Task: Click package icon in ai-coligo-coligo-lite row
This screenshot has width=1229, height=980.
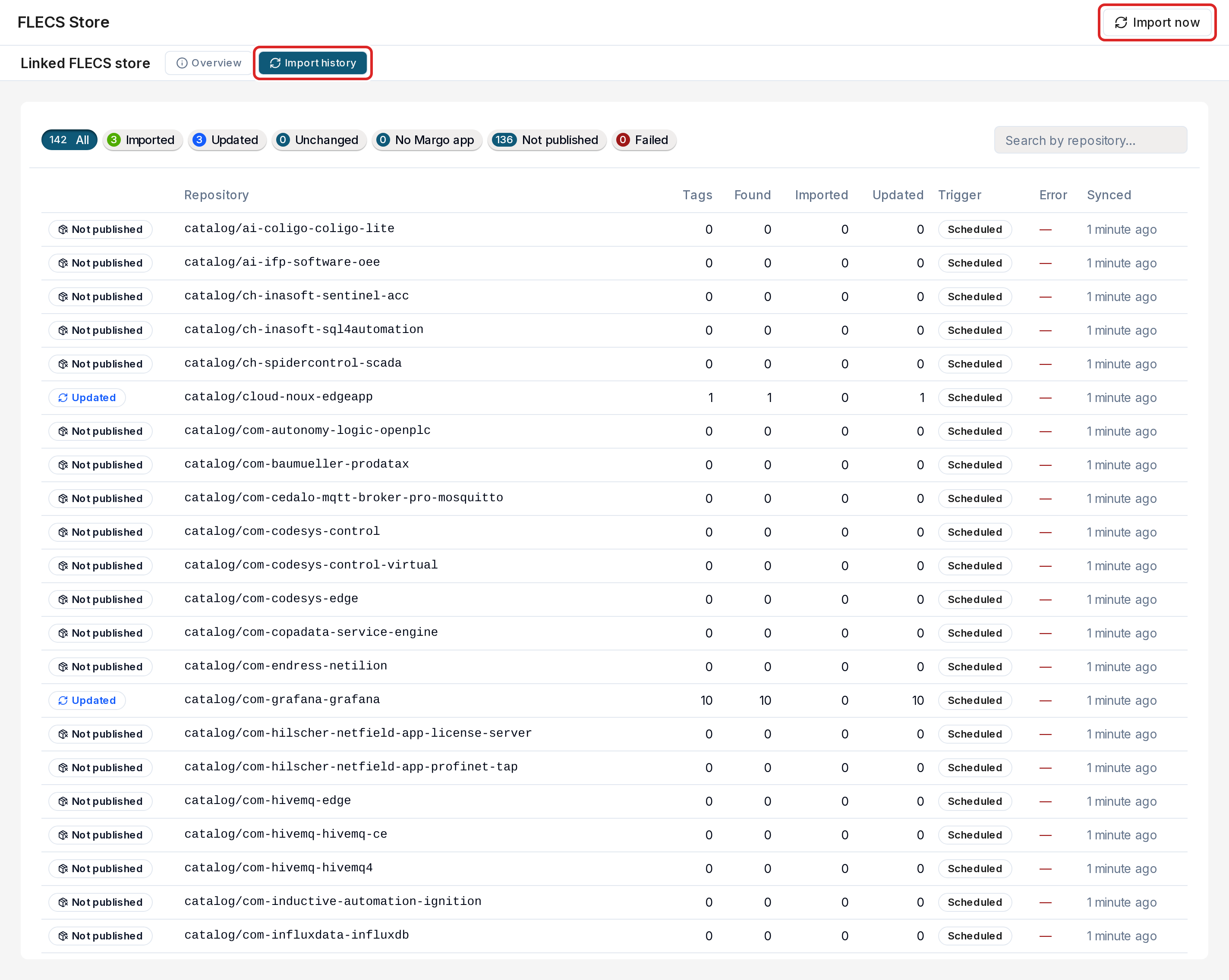Action: click(x=63, y=229)
